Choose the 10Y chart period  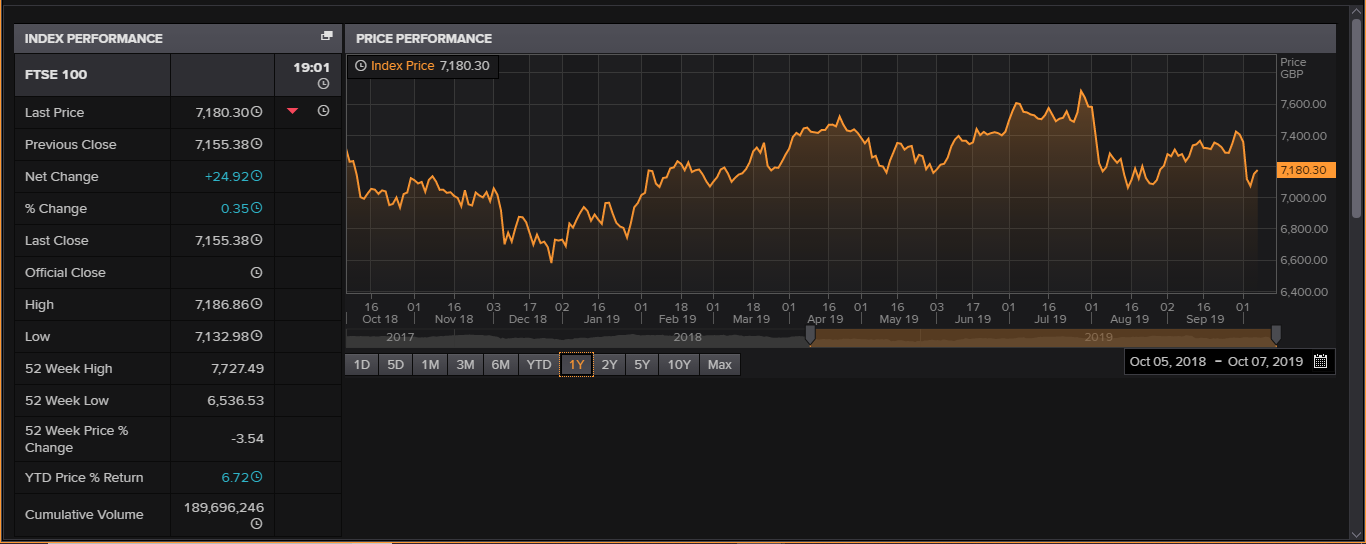pos(679,365)
